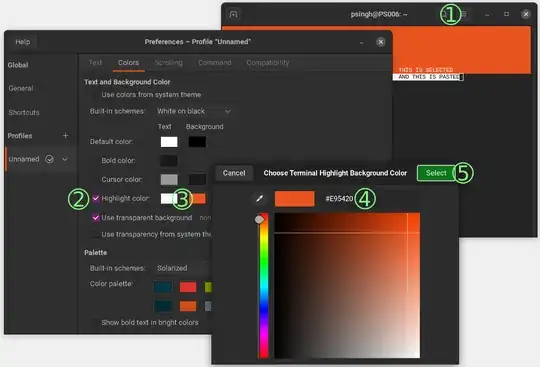Add a new profile with plus icon
Screen dimensions: 540x367
tap(65, 136)
